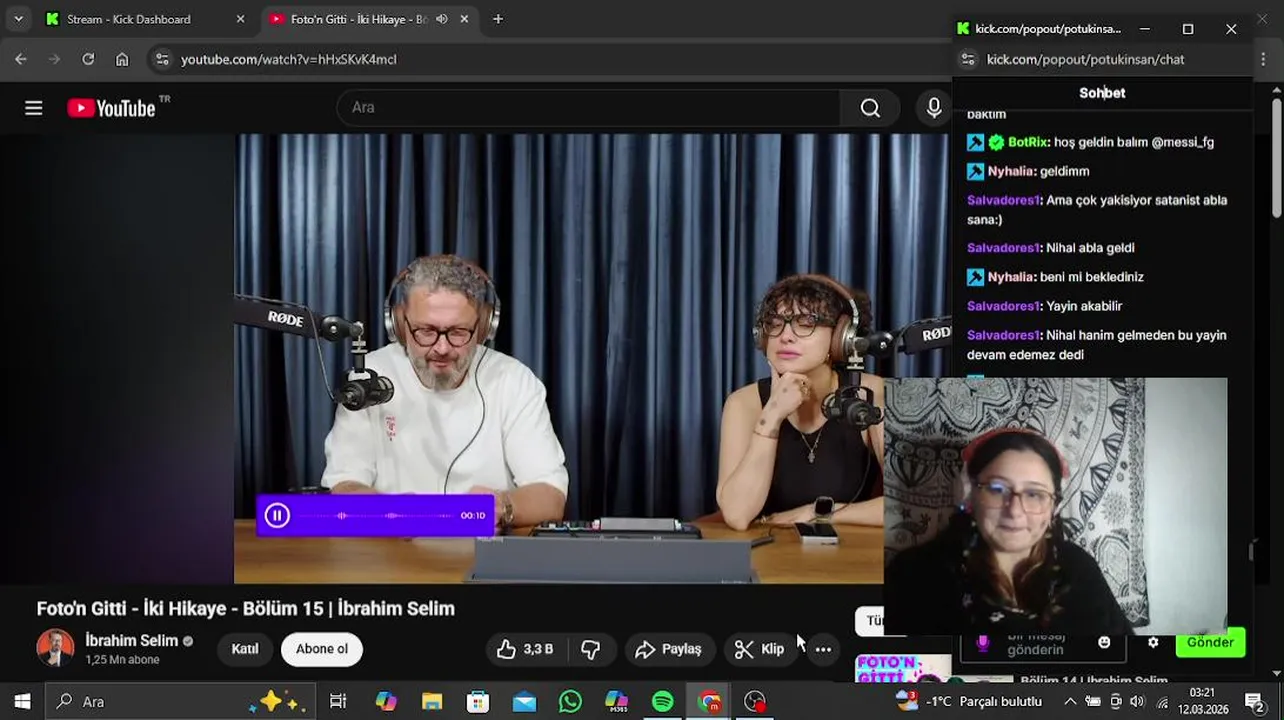This screenshot has height=720, width=1284.
Task: Click the youtube.com address bar URL
Action: (288, 59)
